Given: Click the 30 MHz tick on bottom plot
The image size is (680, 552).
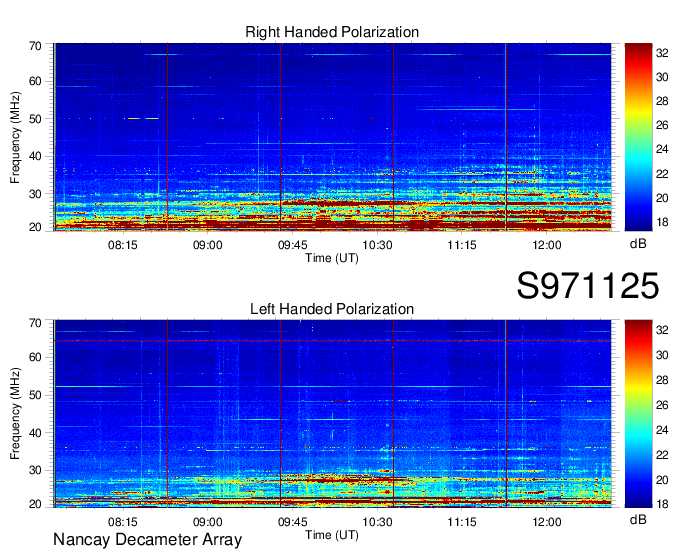Looking at the screenshot, I should click(36, 470).
